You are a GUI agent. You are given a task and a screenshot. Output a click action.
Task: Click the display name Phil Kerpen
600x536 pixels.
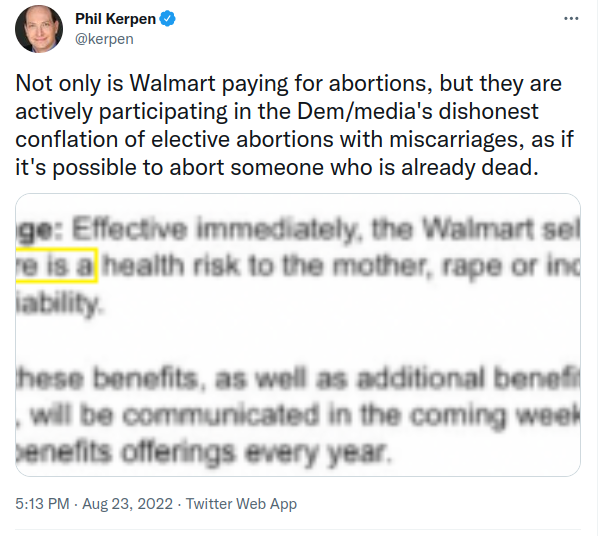pos(117,19)
